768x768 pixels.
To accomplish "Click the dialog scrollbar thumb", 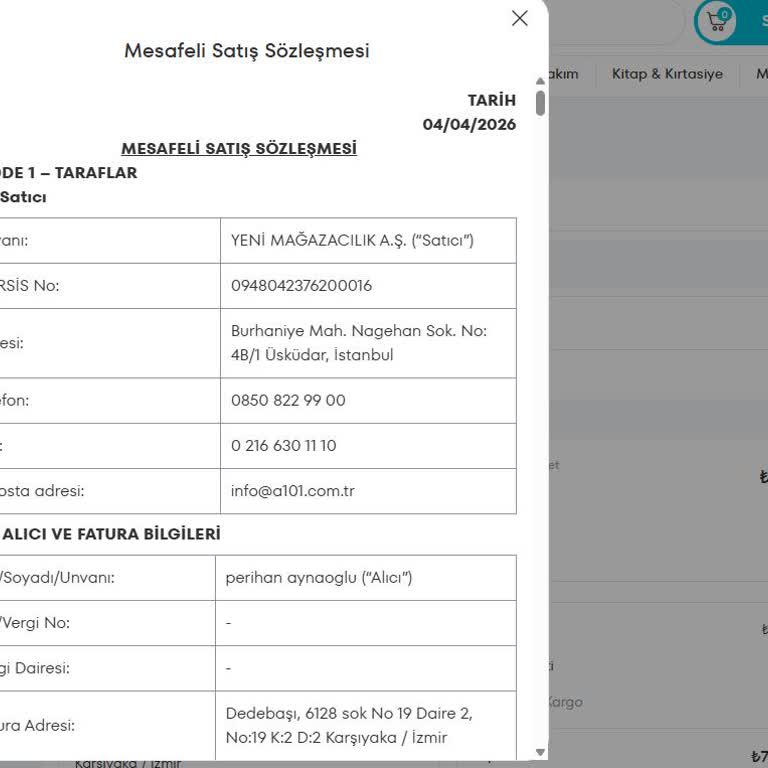I will (x=540, y=103).
